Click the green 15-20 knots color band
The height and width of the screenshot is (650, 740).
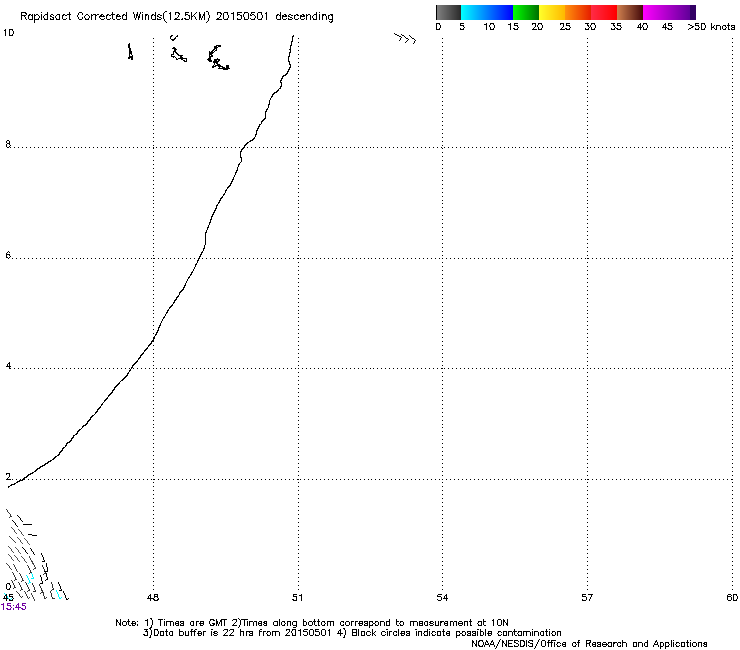(x=526, y=12)
